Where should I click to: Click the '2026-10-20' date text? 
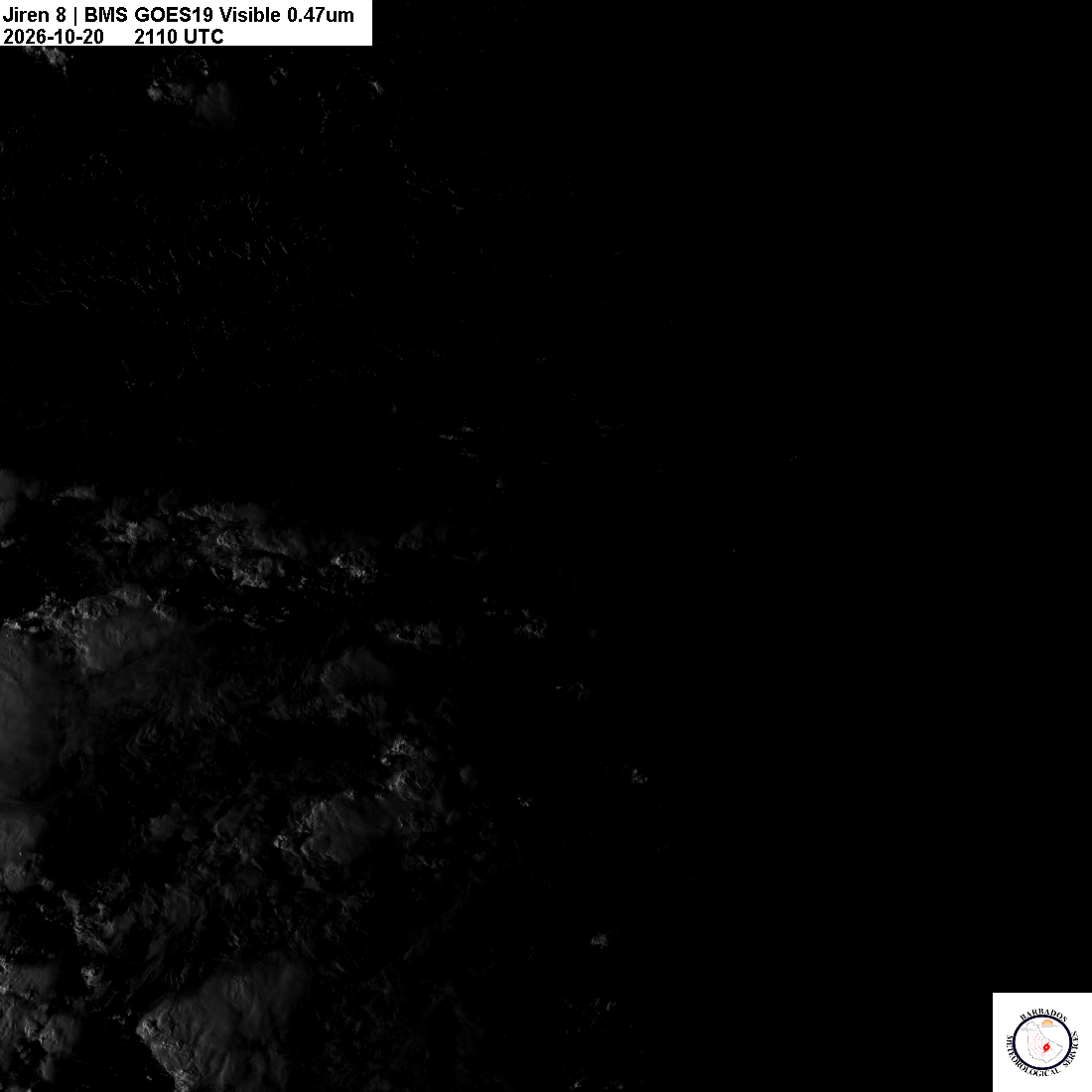point(54,36)
